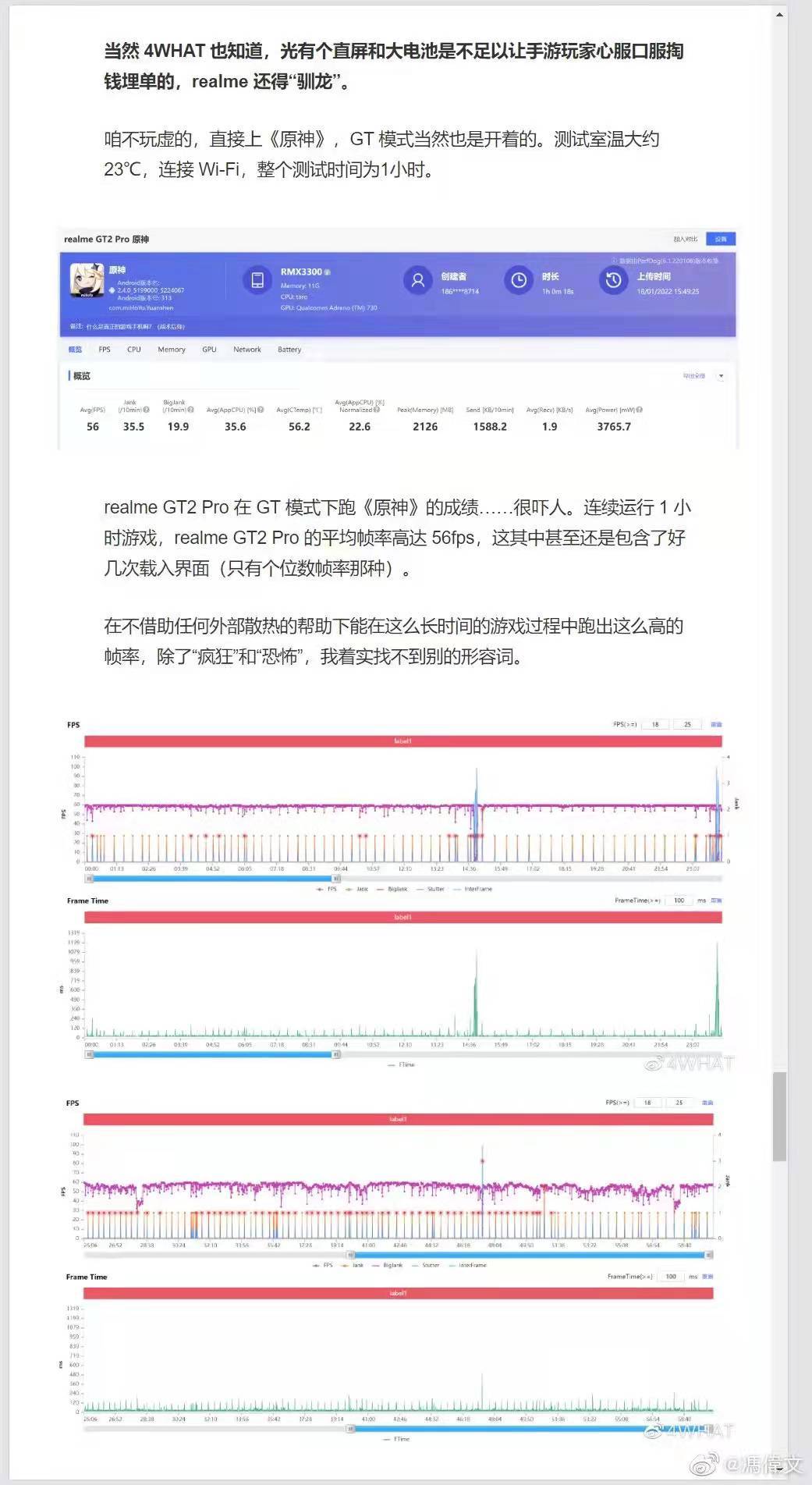Viewport: 812px width, 1485px height.
Task: Toggle FTime legend in the 00:00 Frame Time chart
Action: tap(401, 1064)
